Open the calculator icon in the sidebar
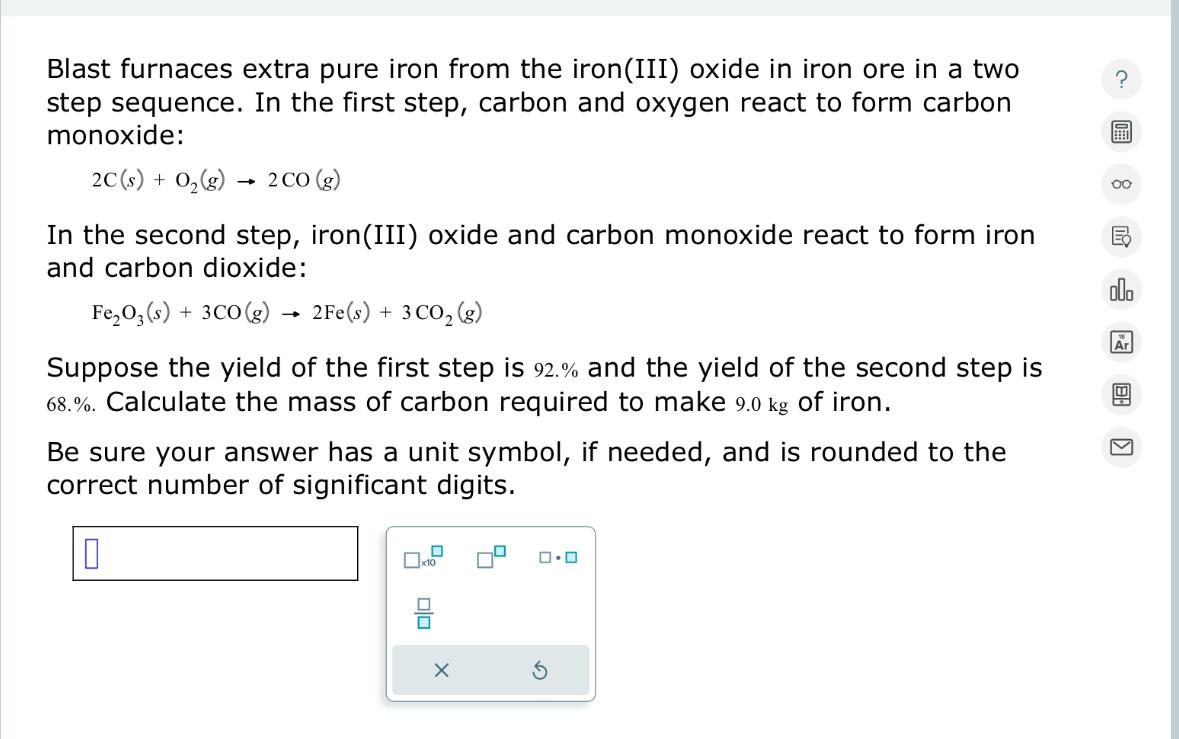The height and width of the screenshot is (739, 1179). tap(1120, 132)
